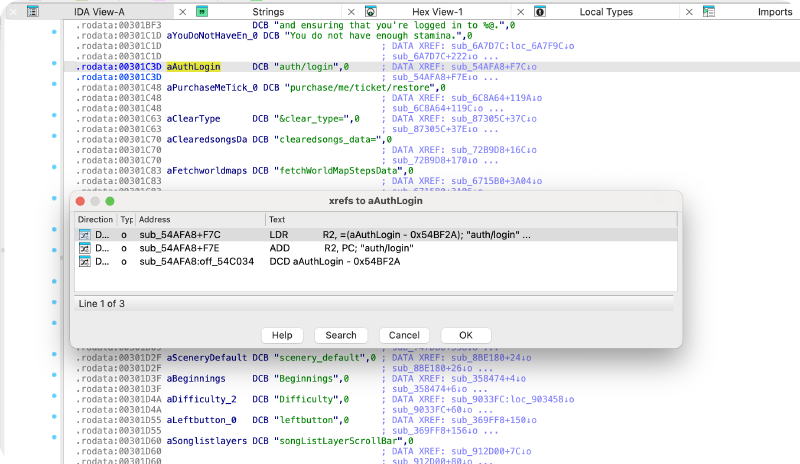Close the Local Types tab
The height and width of the screenshot is (464, 800).
pos(689,12)
